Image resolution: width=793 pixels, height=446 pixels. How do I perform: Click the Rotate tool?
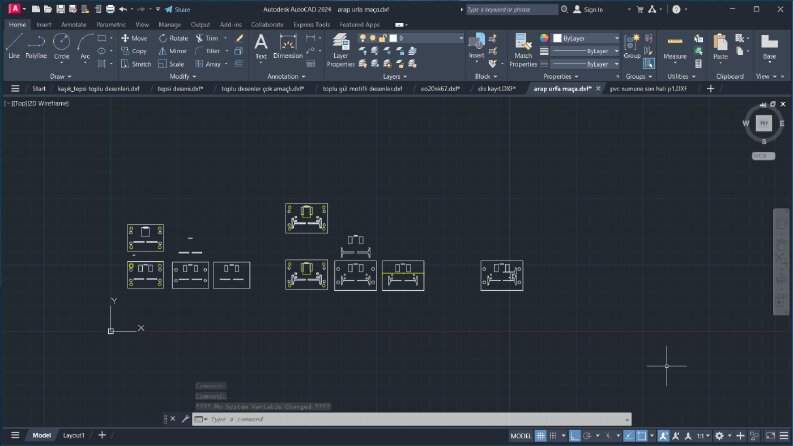tap(173, 38)
